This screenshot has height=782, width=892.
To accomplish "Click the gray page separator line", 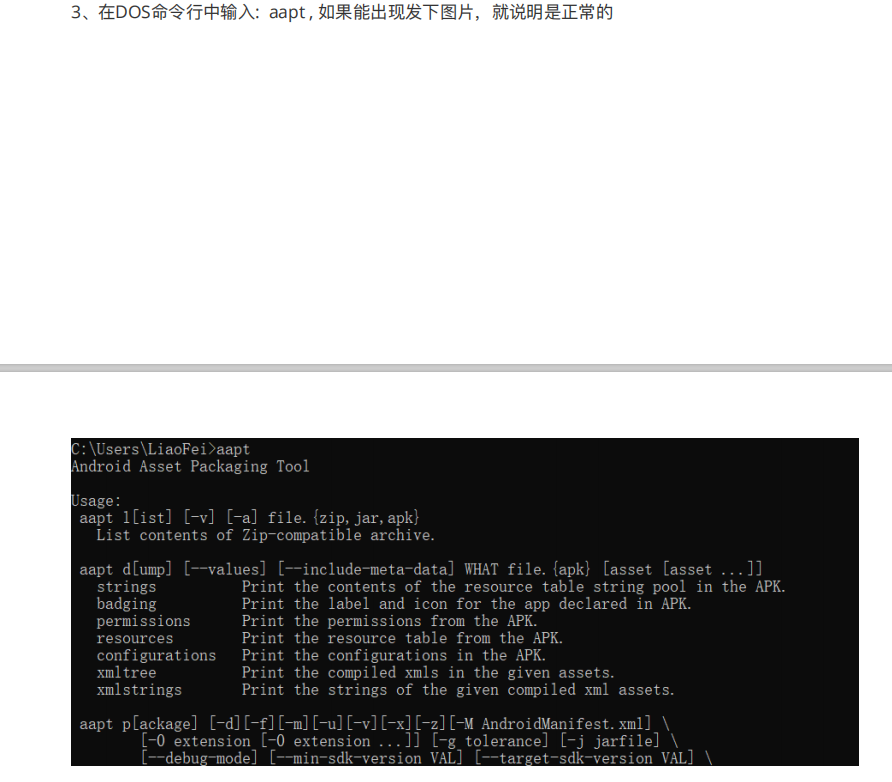I will click(x=446, y=368).
